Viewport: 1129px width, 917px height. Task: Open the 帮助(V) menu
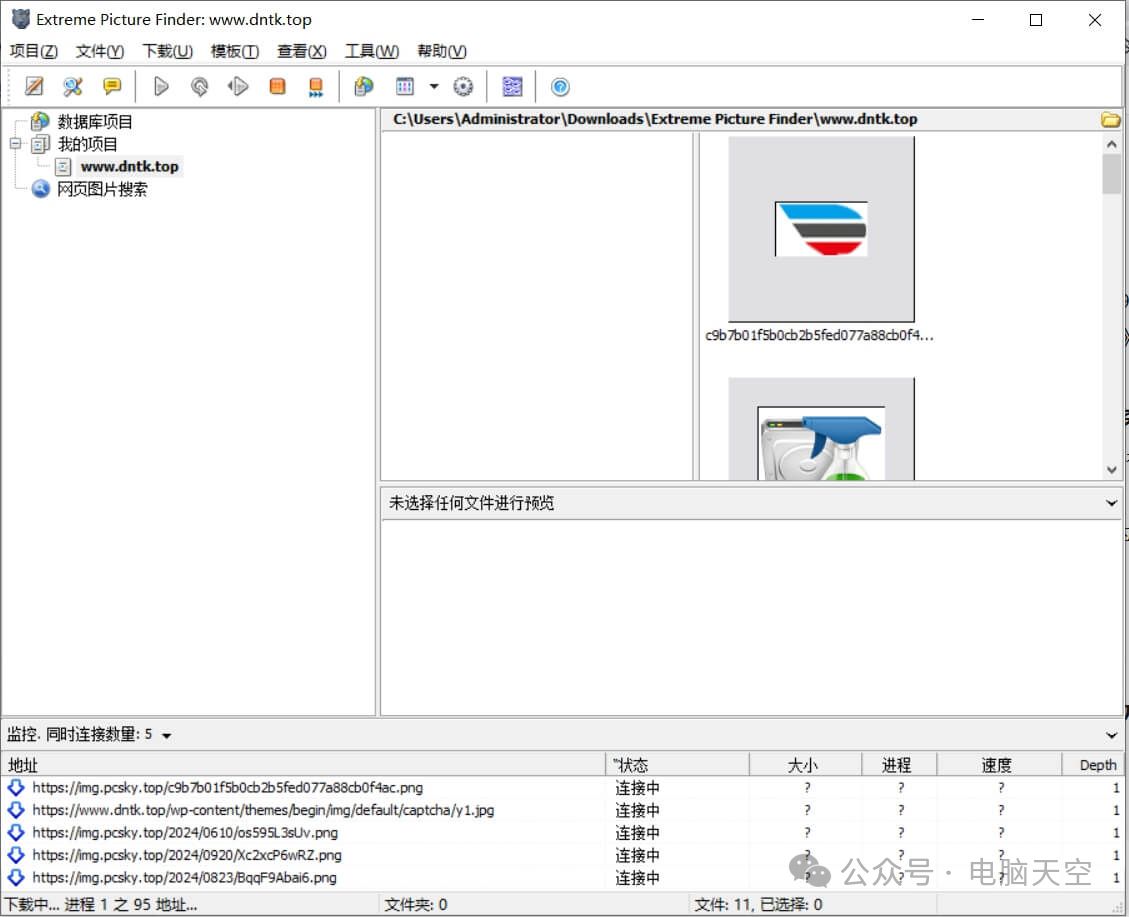[442, 51]
